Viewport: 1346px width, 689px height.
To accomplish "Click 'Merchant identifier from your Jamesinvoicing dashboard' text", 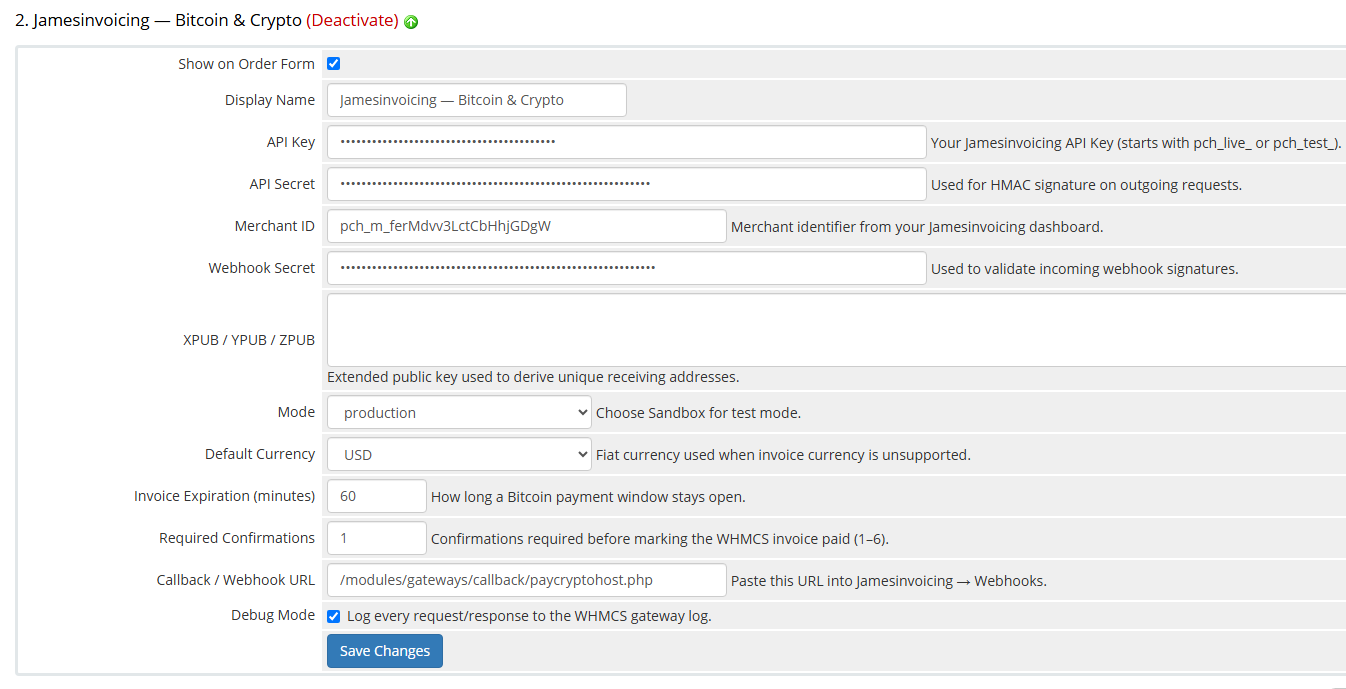I will 917,227.
